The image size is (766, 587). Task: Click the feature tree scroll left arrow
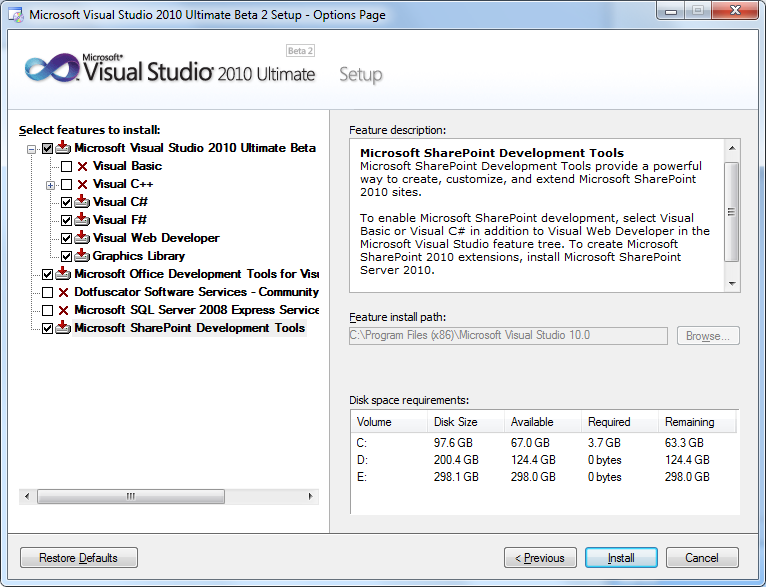pyautogui.click(x=27, y=497)
